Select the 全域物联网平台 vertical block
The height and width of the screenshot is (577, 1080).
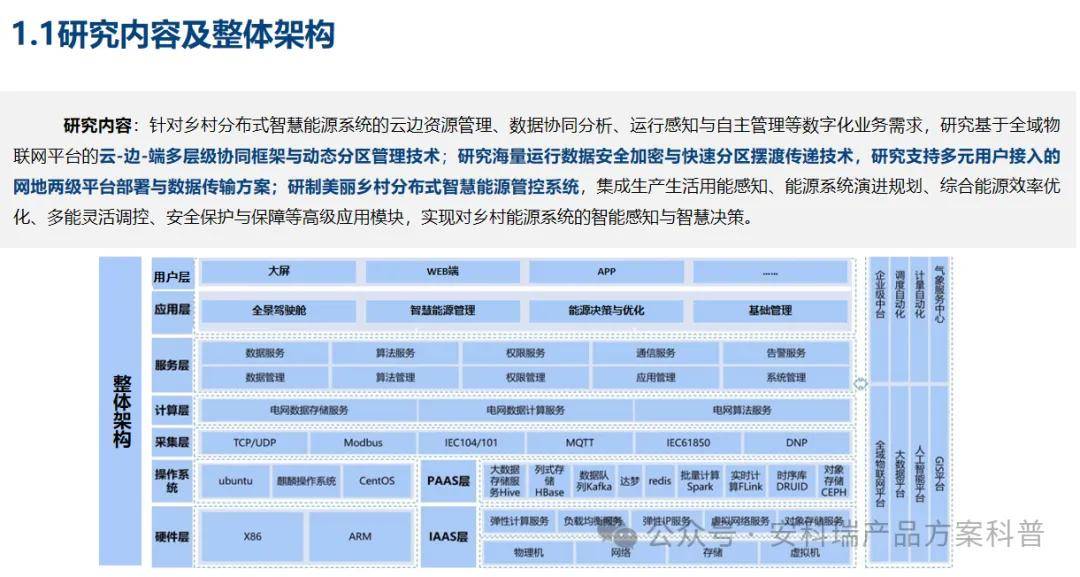click(x=880, y=470)
